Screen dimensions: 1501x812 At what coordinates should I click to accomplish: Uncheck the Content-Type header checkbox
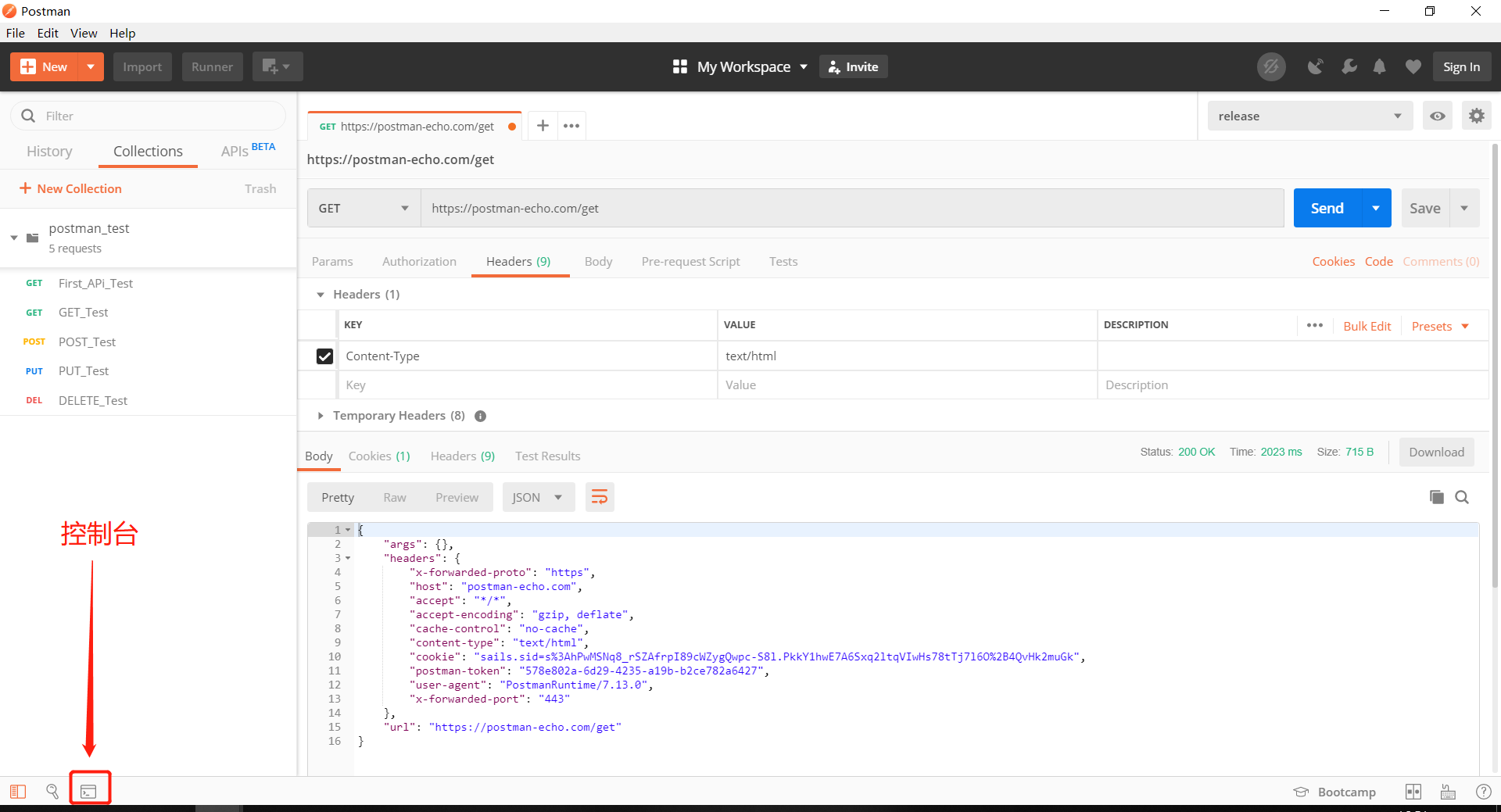324,356
